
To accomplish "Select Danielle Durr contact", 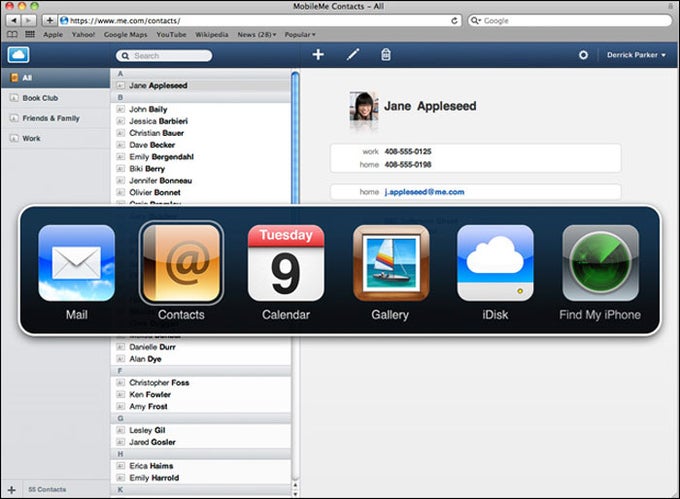I will pyautogui.click(x=201, y=347).
